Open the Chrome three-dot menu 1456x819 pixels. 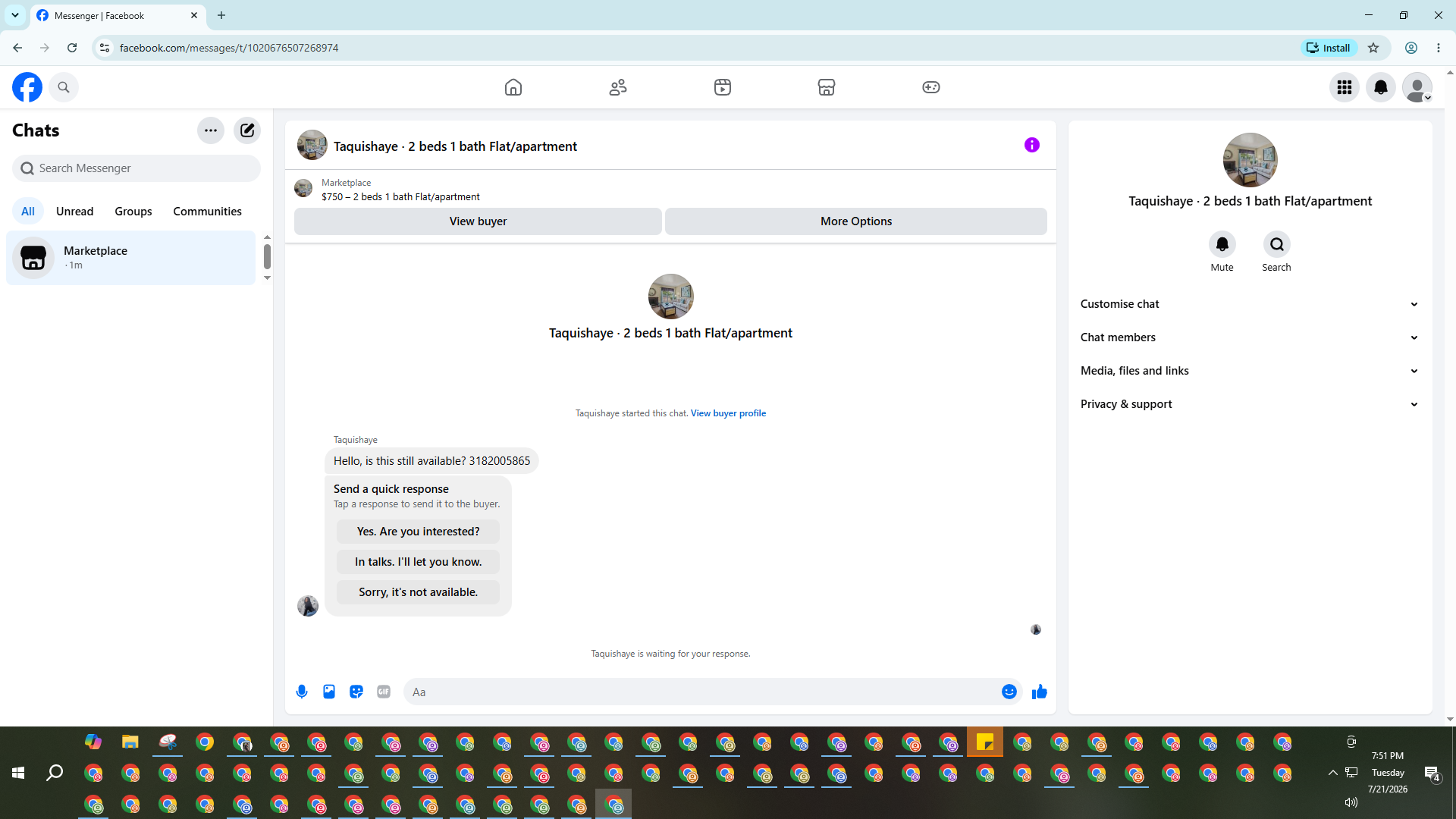[1439, 48]
